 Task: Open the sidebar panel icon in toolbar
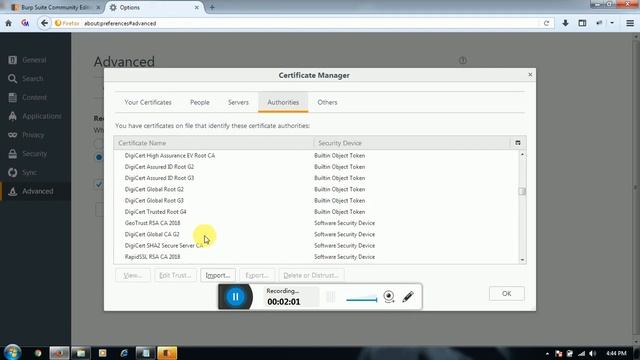pos(582,23)
